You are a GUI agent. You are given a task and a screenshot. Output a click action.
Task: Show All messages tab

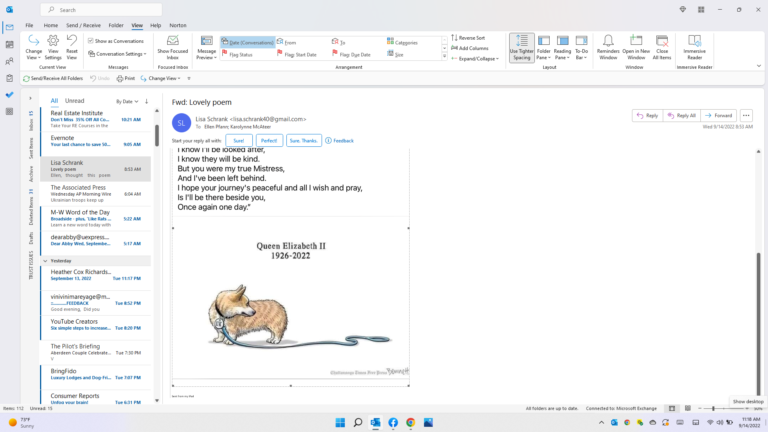point(54,101)
